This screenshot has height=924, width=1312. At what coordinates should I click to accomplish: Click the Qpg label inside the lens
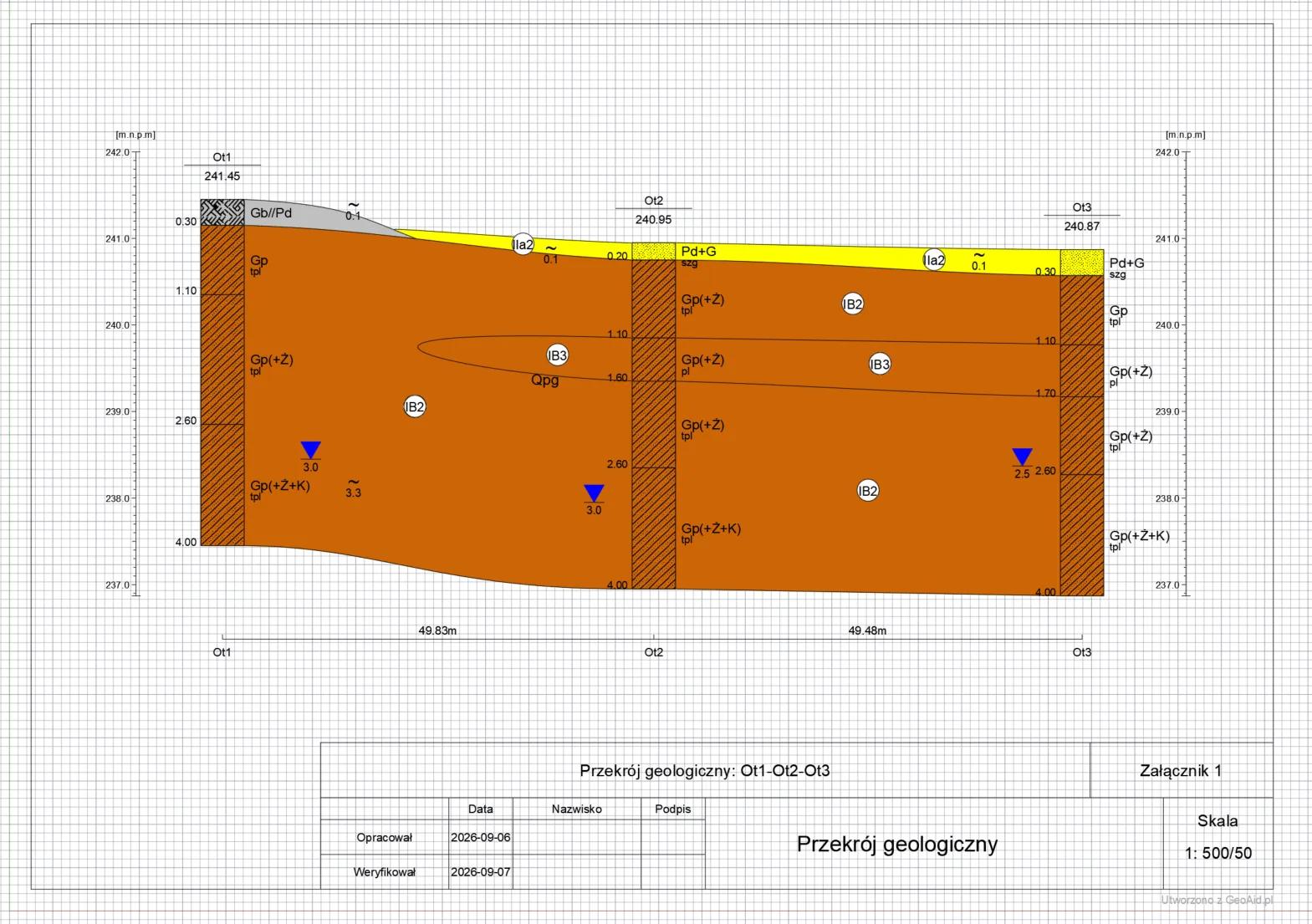tap(545, 380)
